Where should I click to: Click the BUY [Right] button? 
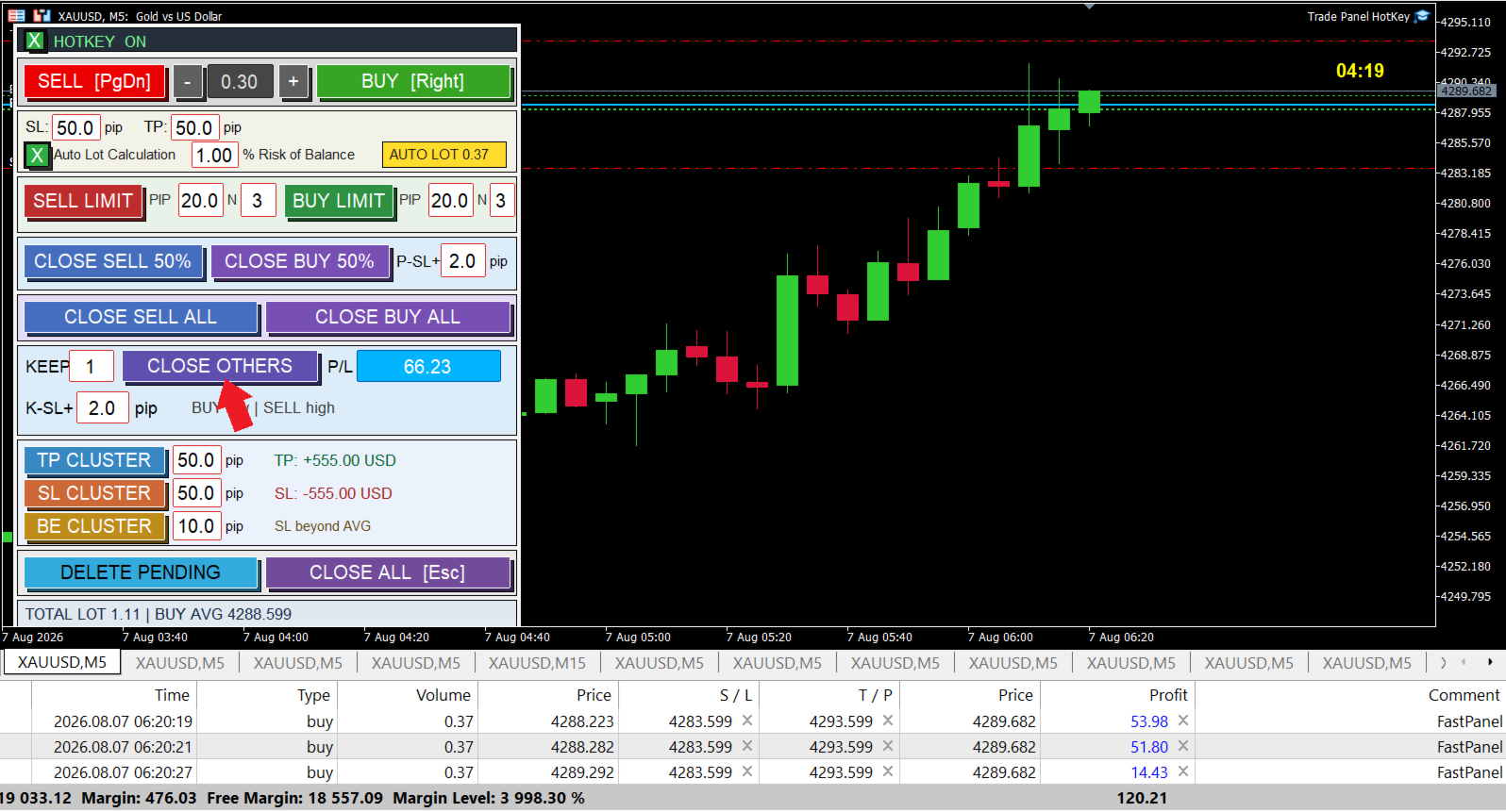click(x=413, y=82)
